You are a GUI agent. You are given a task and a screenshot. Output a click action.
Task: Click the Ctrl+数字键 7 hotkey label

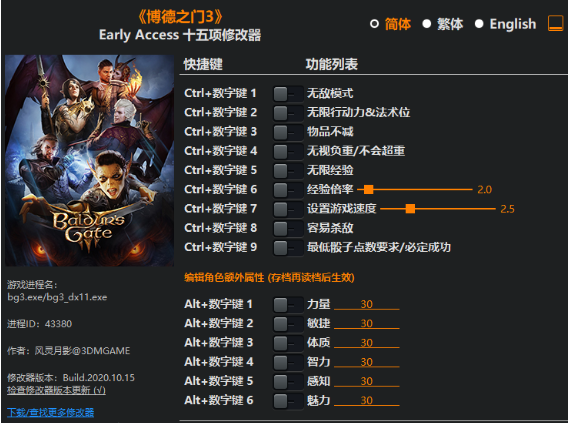coord(220,209)
